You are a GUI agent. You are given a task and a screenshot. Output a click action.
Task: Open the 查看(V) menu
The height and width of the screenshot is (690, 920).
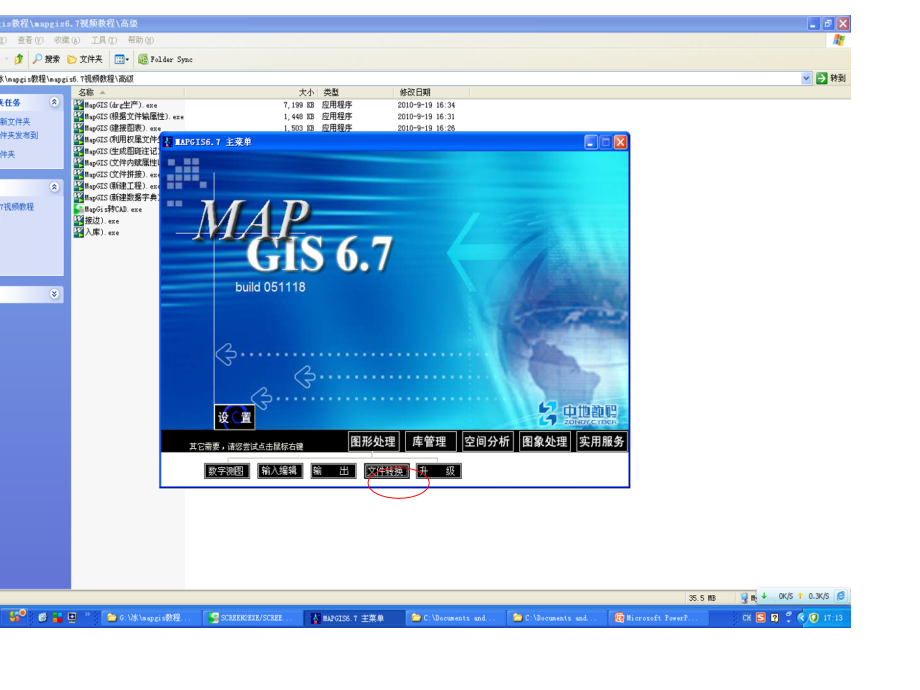[x=30, y=40]
